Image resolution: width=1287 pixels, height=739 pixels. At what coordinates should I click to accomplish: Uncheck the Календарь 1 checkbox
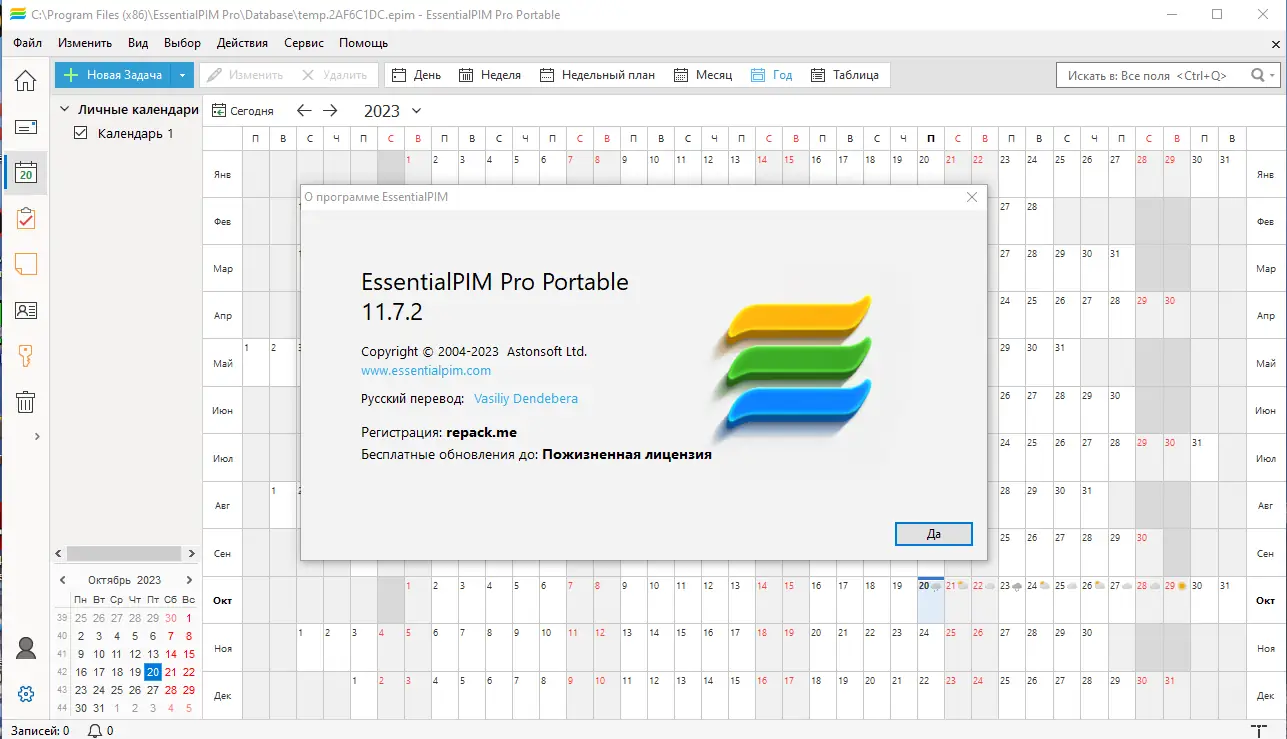click(x=82, y=133)
